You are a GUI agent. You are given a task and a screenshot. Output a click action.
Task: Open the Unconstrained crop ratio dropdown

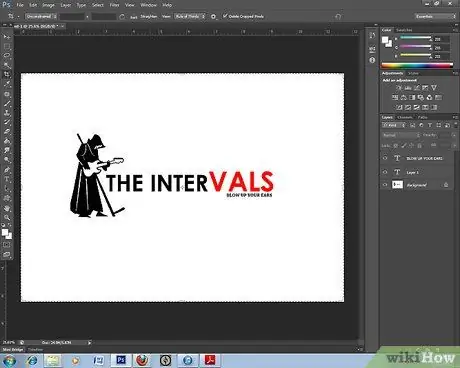pyautogui.click(x=41, y=16)
